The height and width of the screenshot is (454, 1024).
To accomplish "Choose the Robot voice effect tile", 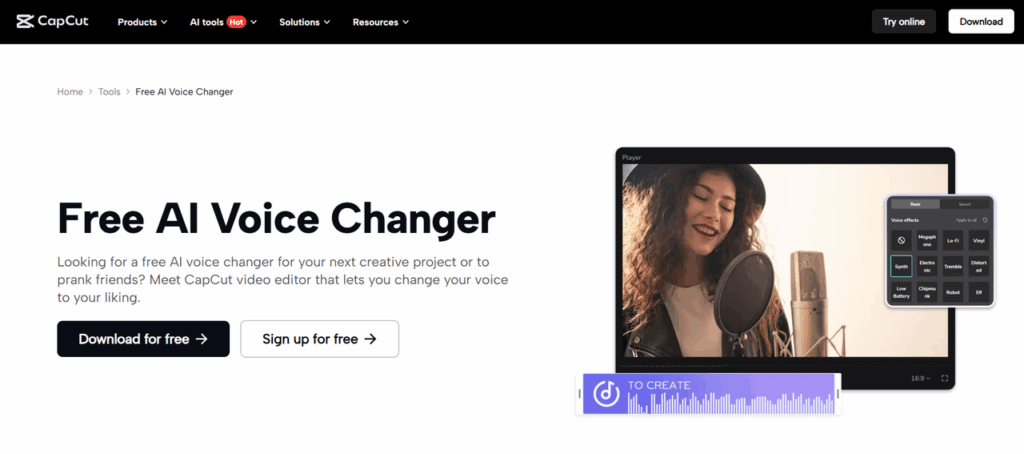I will pos(953,293).
